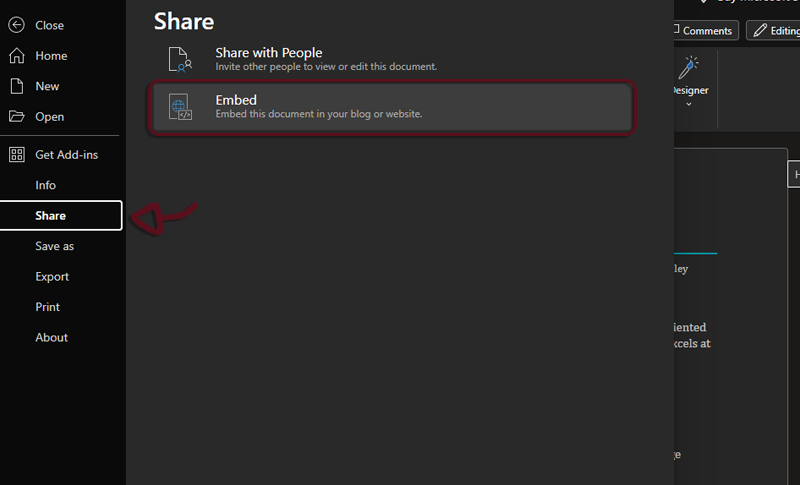Select the Share menu item
The image size is (800, 485).
click(51, 216)
